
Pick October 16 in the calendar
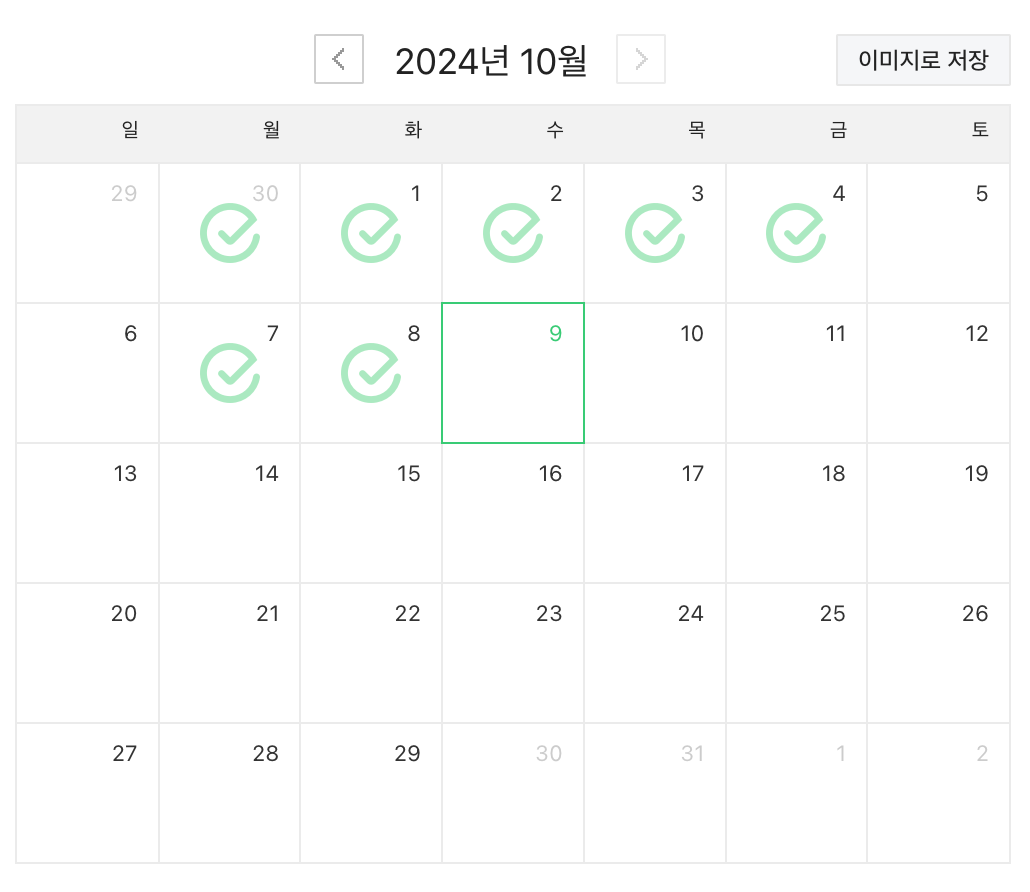point(513,513)
